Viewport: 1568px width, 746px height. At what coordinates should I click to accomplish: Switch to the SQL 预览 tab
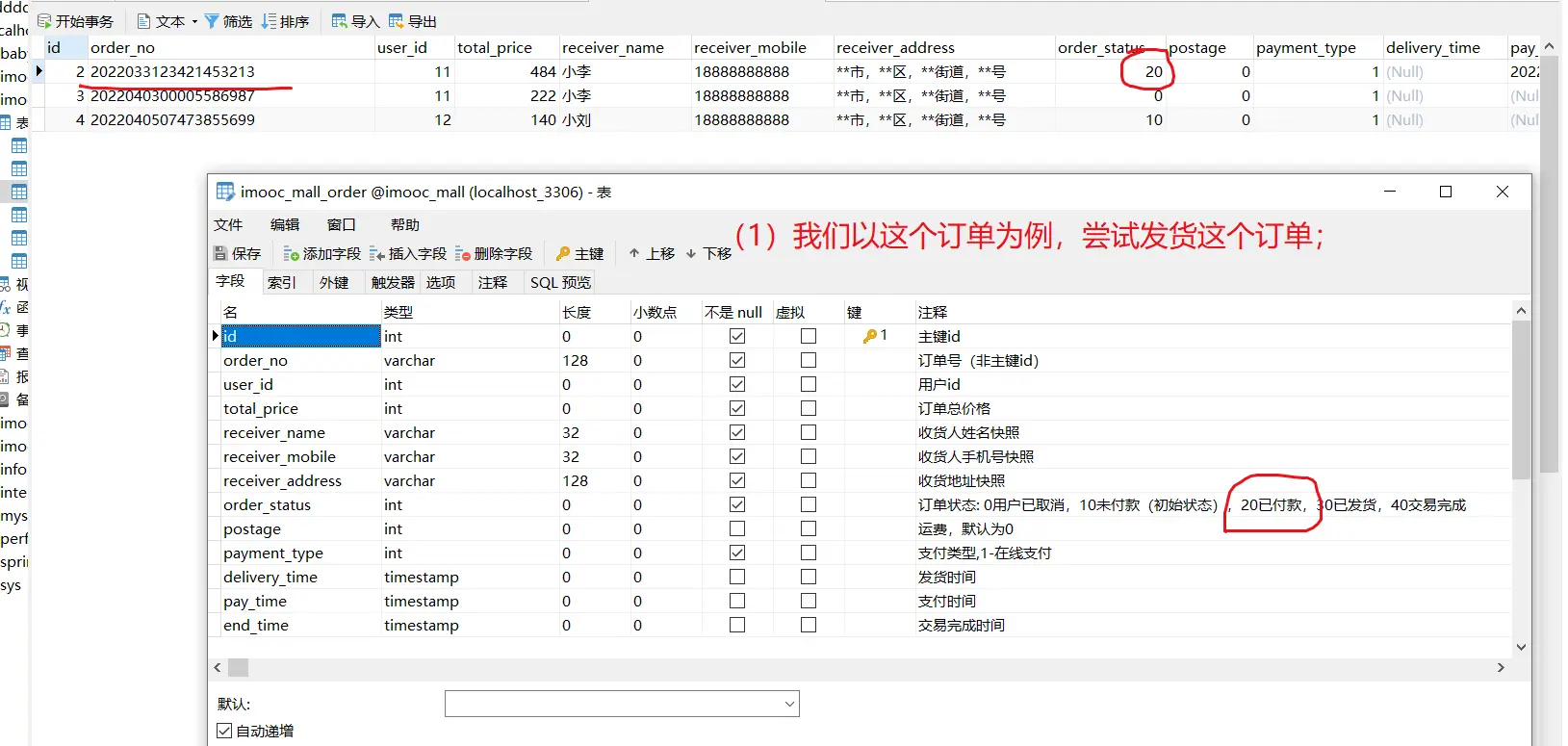[560, 282]
